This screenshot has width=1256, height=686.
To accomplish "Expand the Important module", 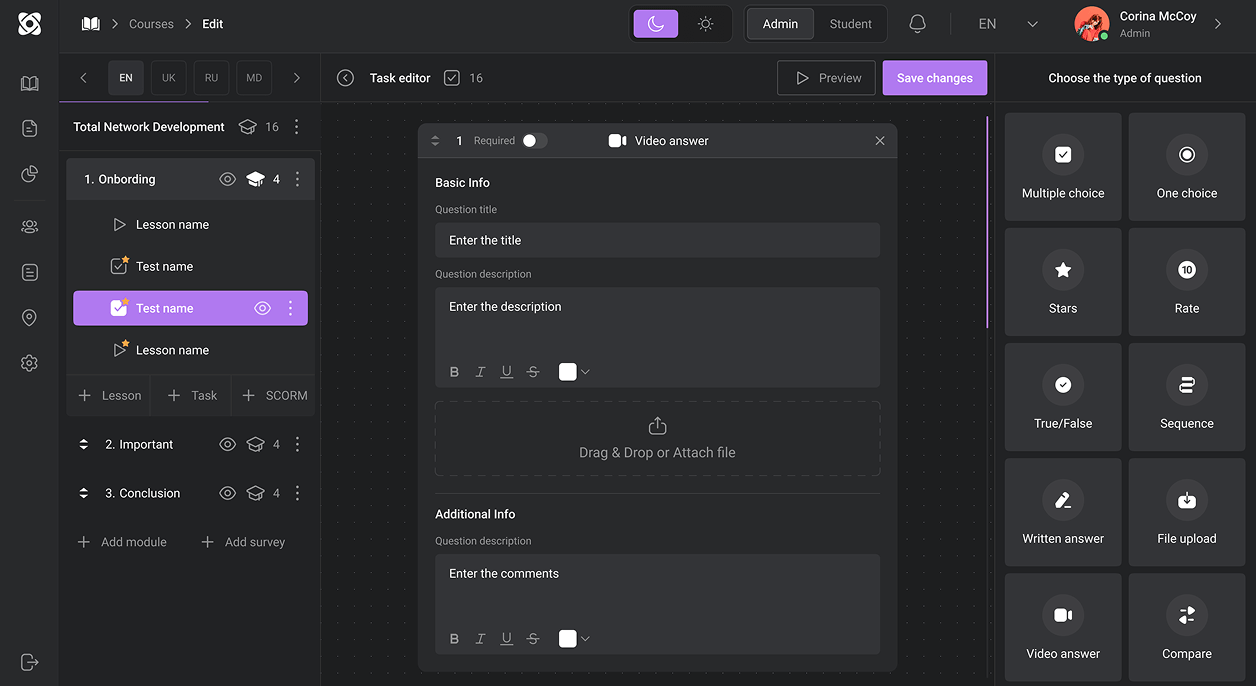I will tap(84, 444).
